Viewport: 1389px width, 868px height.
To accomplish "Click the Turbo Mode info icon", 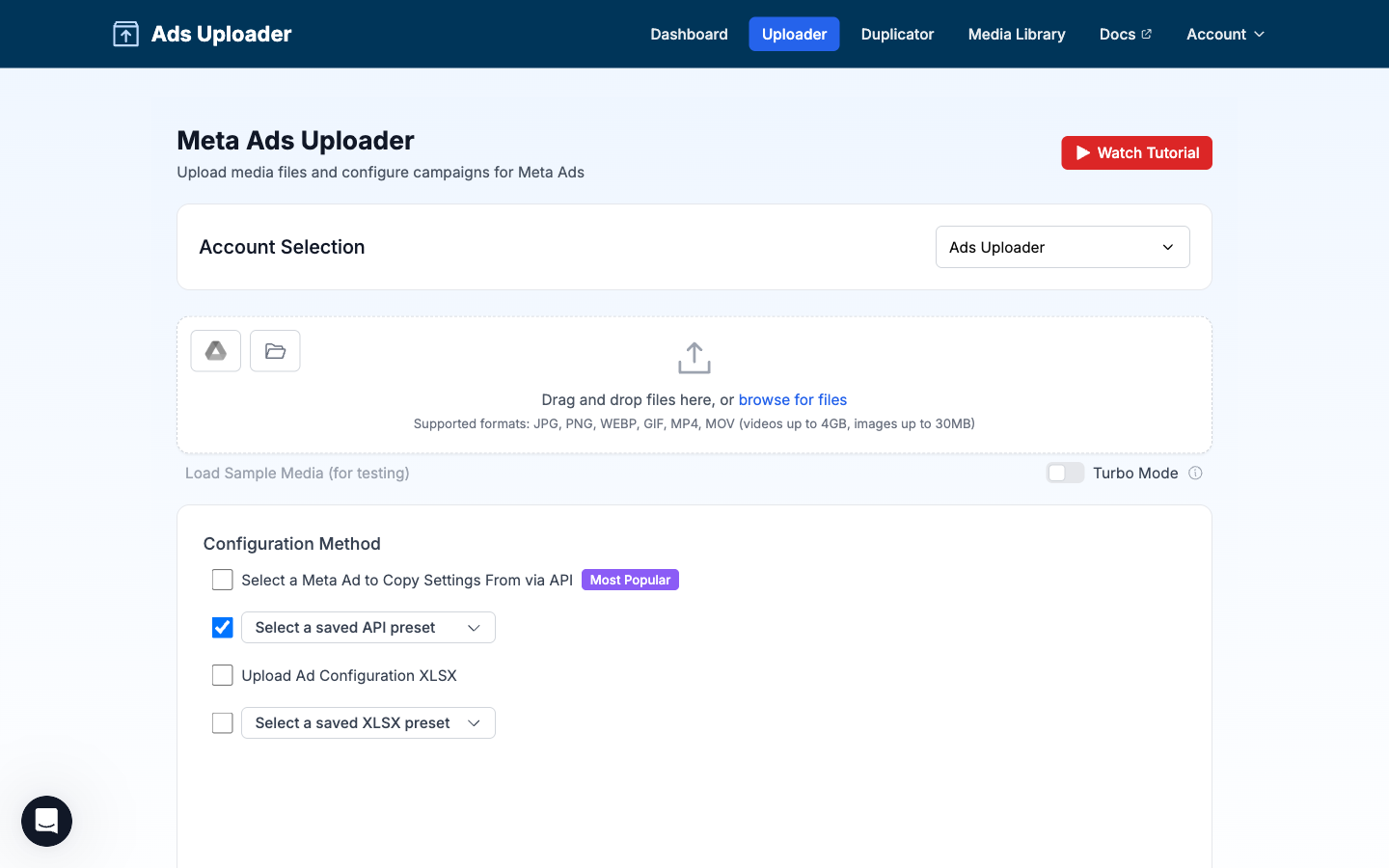I will click(1196, 473).
